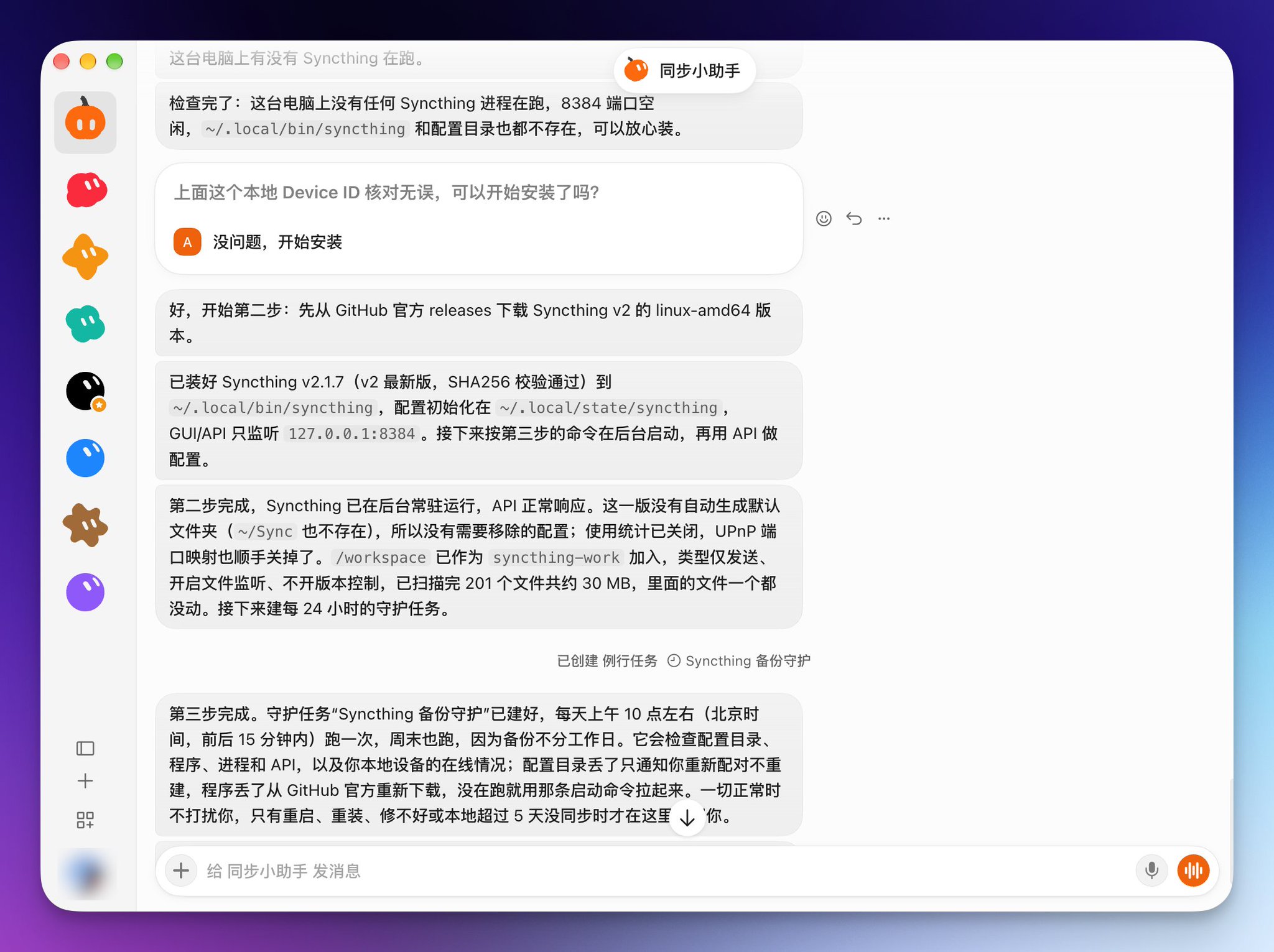Open the teal blob assistant avatar
1274x952 pixels.
[86, 324]
